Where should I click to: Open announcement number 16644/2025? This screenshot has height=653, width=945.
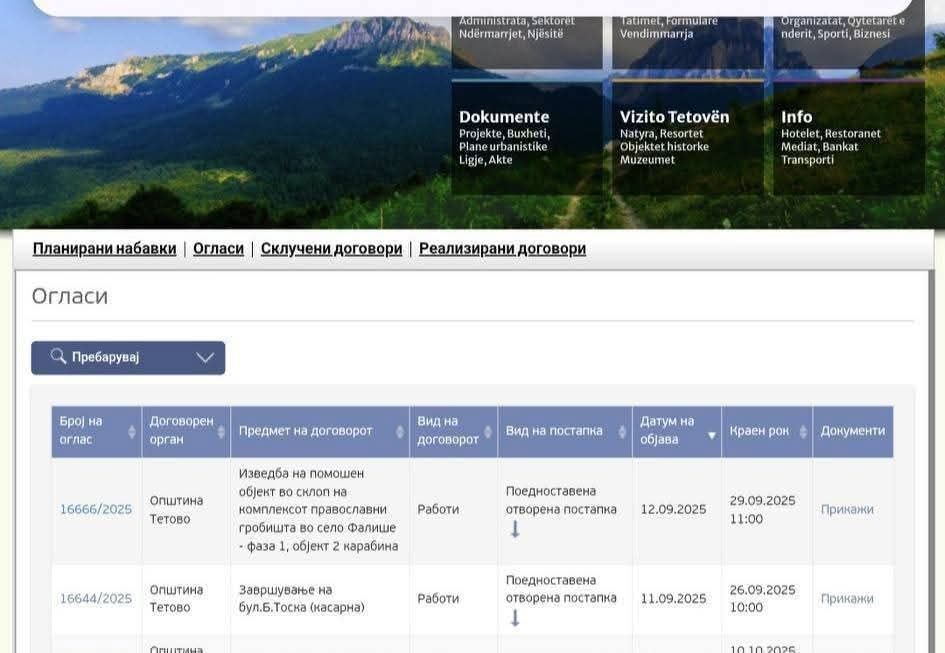coord(96,598)
